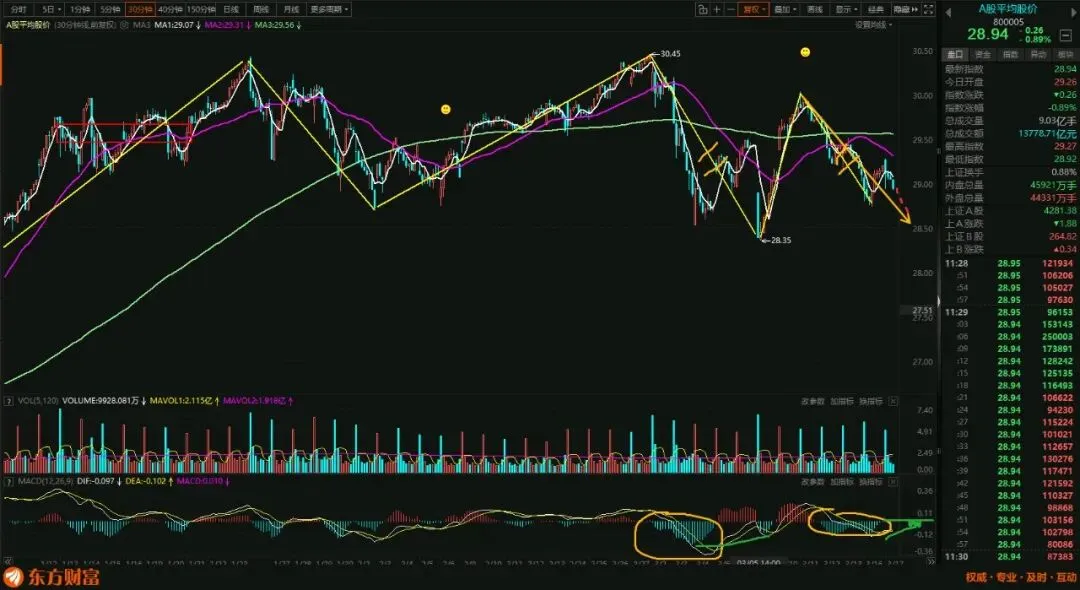Click the 上证A股 row

pyautogui.click(x=1010, y=211)
